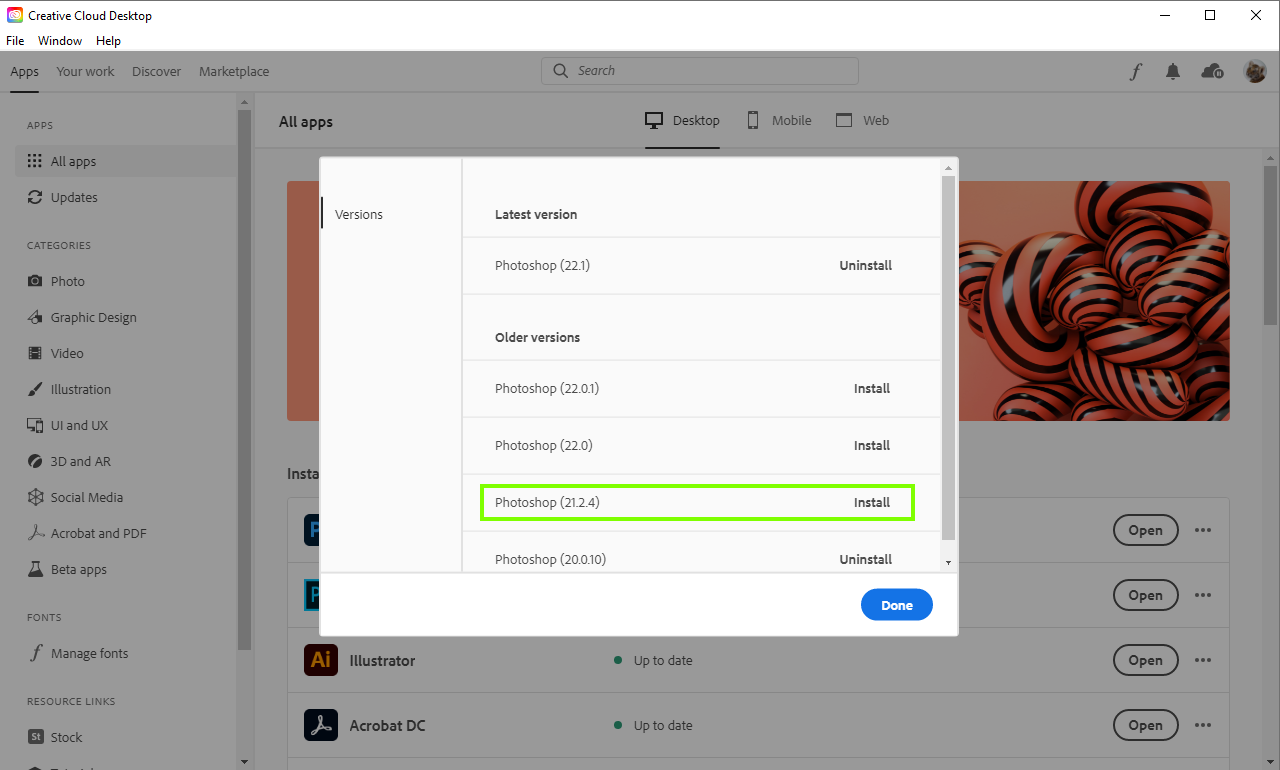The image size is (1280, 770).
Task: Switch to the Discover tab
Action: coord(157,71)
